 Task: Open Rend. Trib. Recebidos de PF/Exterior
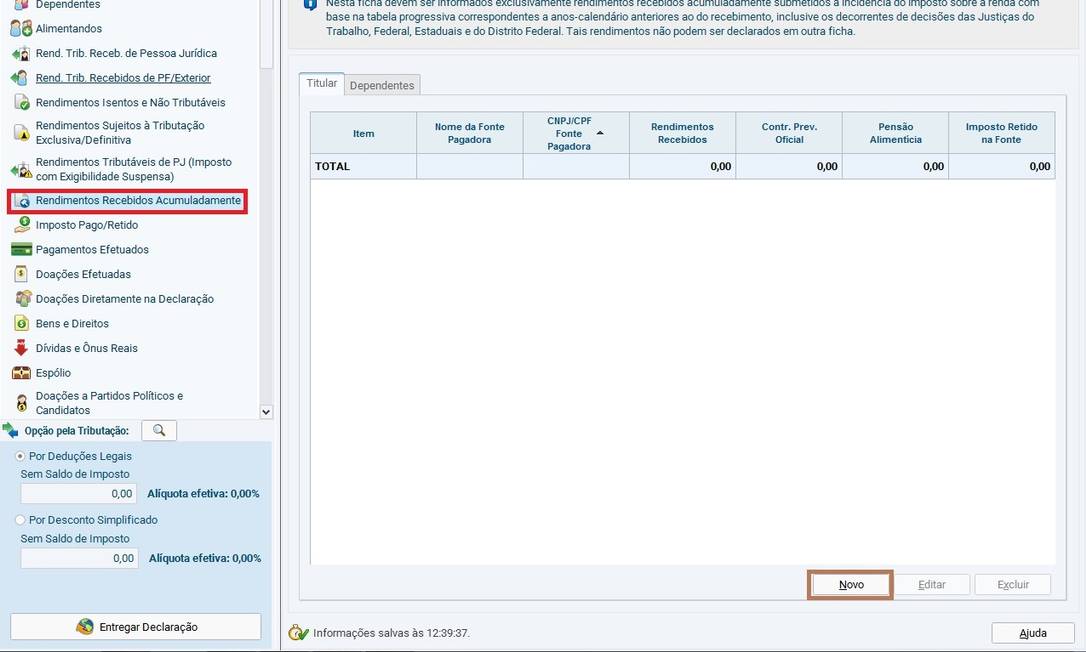pyautogui.click(x=123, y=78)
